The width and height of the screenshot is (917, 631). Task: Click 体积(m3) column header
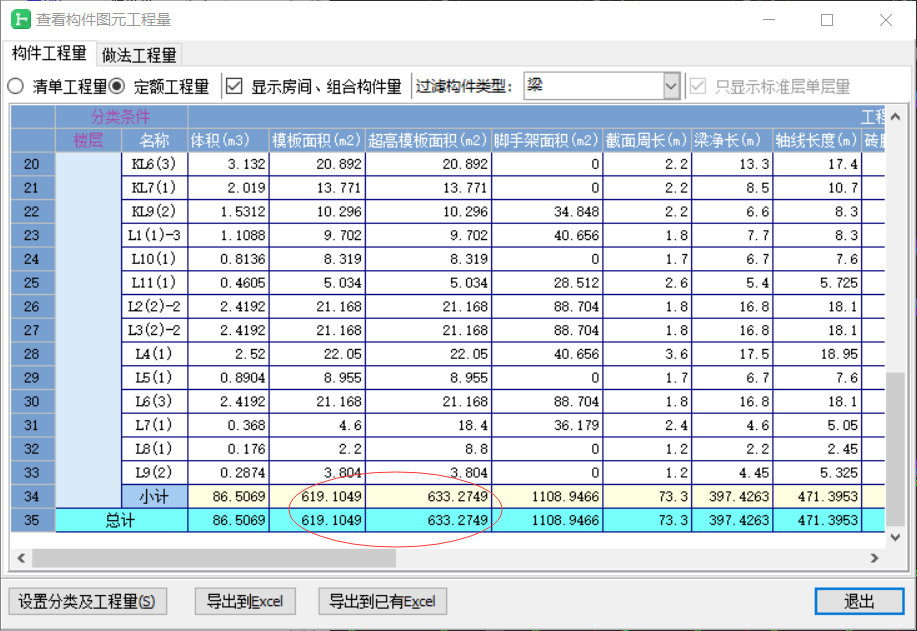tap(228, 140)
